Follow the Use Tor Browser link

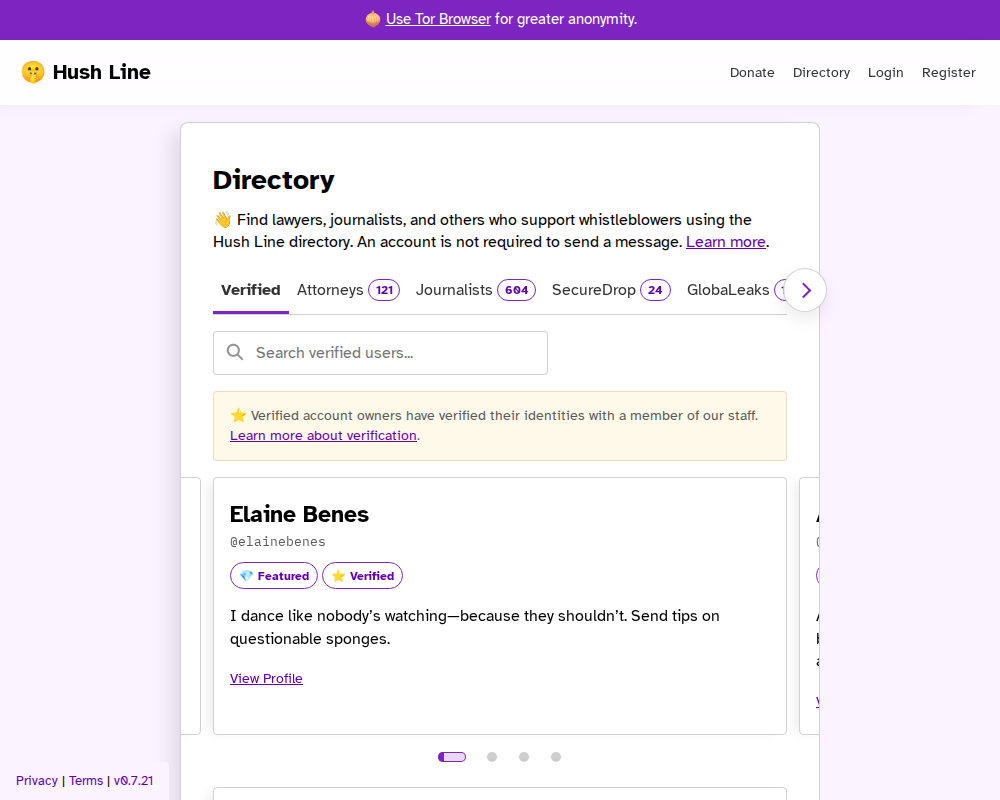pos(438,19)
